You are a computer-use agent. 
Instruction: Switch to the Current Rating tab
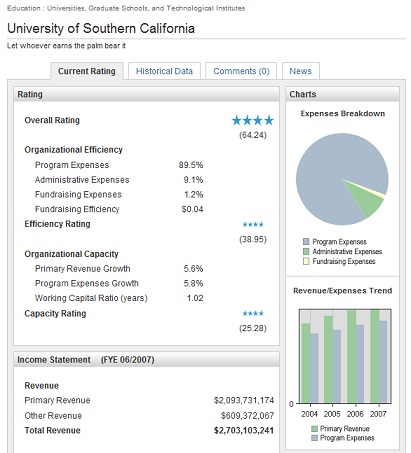tap(87, 71)
